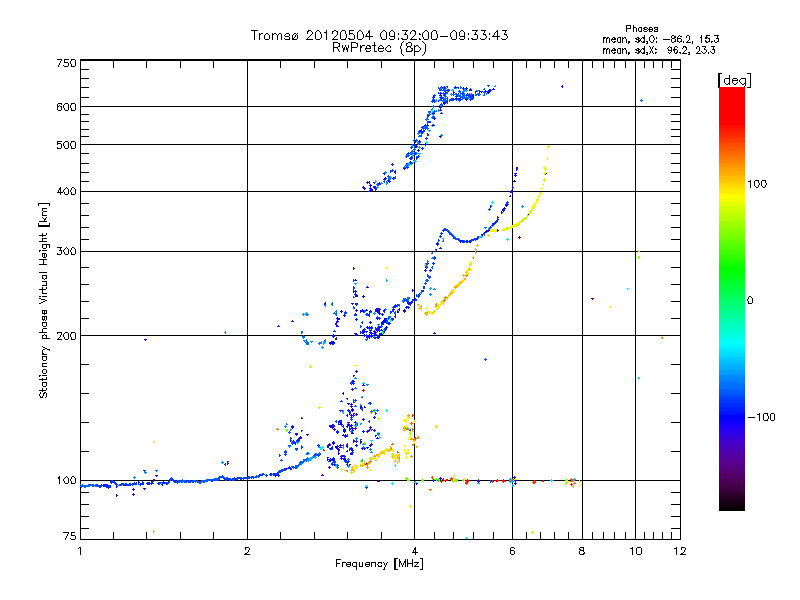Image resolution: width=800 pixels, height=600 pixels.
Task: Click the x-axis tick '8'
Action: [x=582, y=551]
